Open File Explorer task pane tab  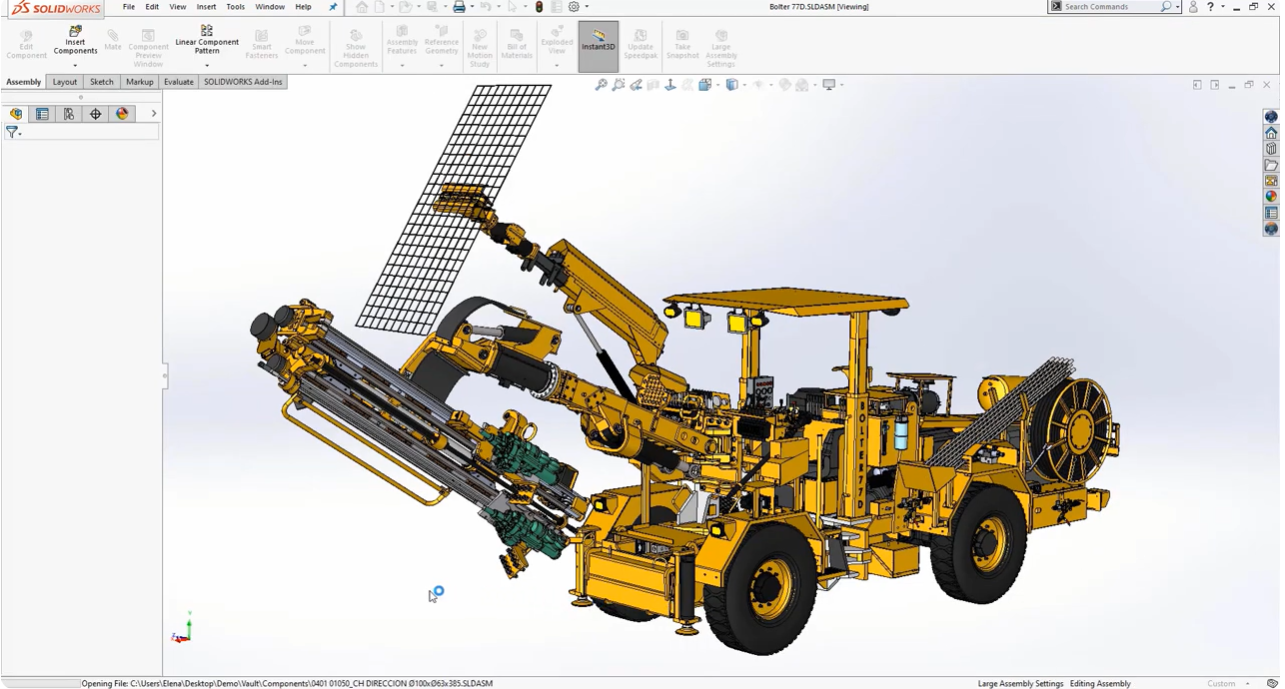pyautogui.click(x=1271, y=165)
